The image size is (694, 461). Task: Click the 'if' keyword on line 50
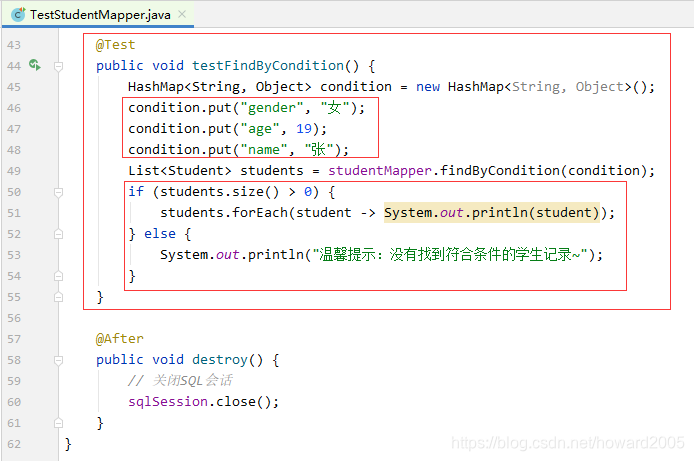pyautogui.click(x=136, y=191)
